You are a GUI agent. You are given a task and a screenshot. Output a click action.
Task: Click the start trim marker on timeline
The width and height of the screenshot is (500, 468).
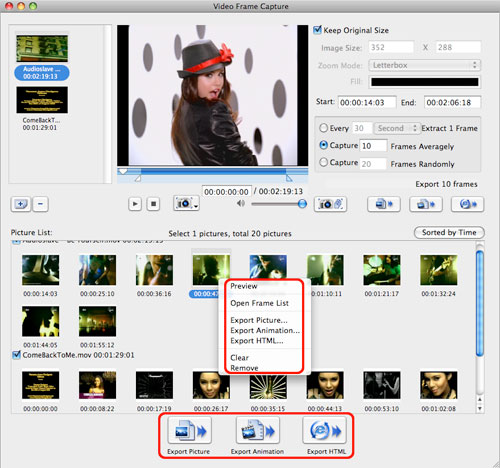tap(138, 179)
